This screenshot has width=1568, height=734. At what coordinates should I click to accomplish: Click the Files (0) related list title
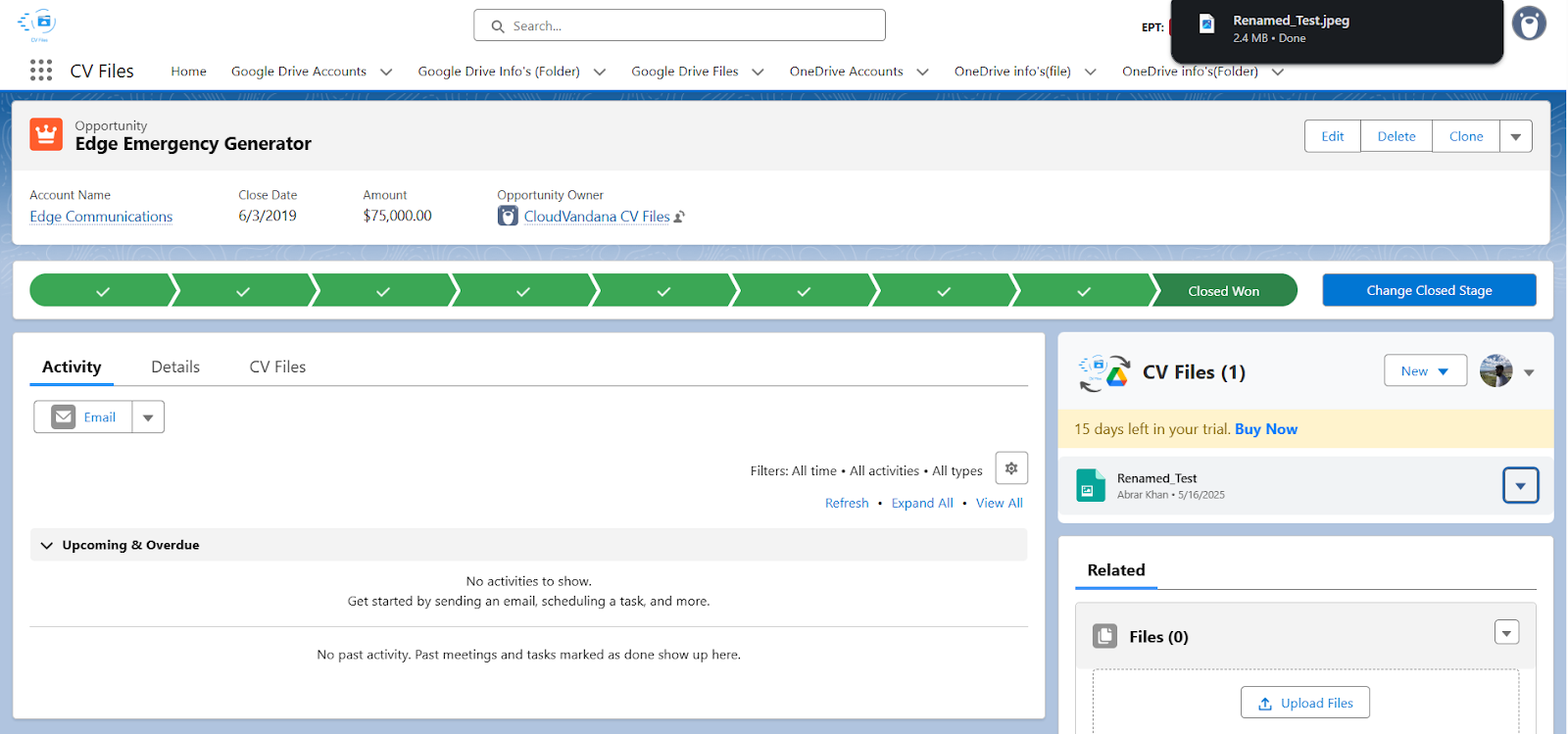[x=1158, y=637]
